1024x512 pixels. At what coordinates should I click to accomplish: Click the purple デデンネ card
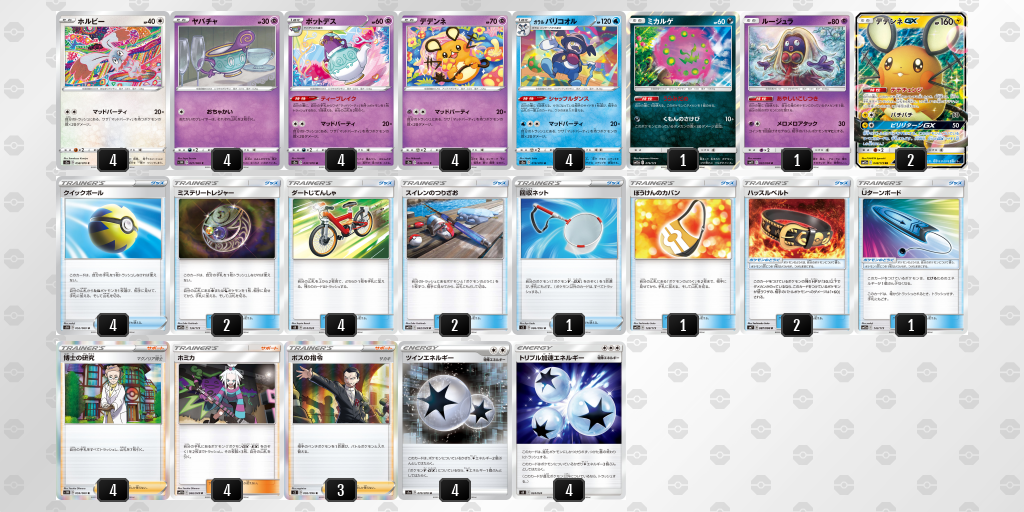point(454,90)
